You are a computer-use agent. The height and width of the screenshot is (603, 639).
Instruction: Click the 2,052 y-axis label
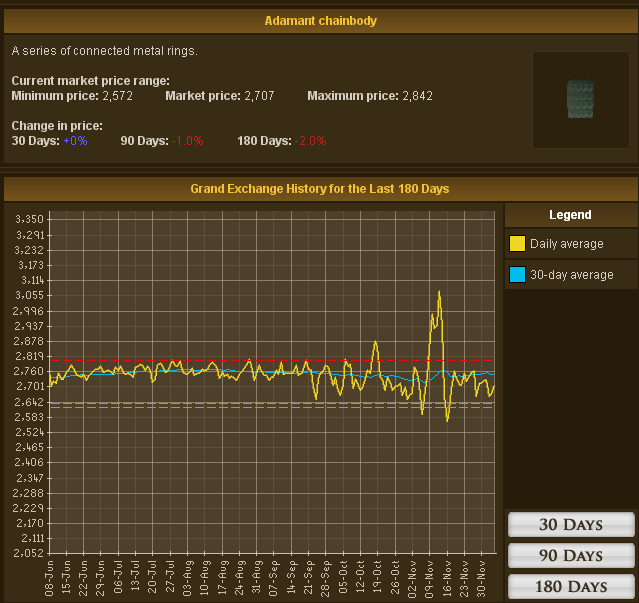tap(28, 553)
